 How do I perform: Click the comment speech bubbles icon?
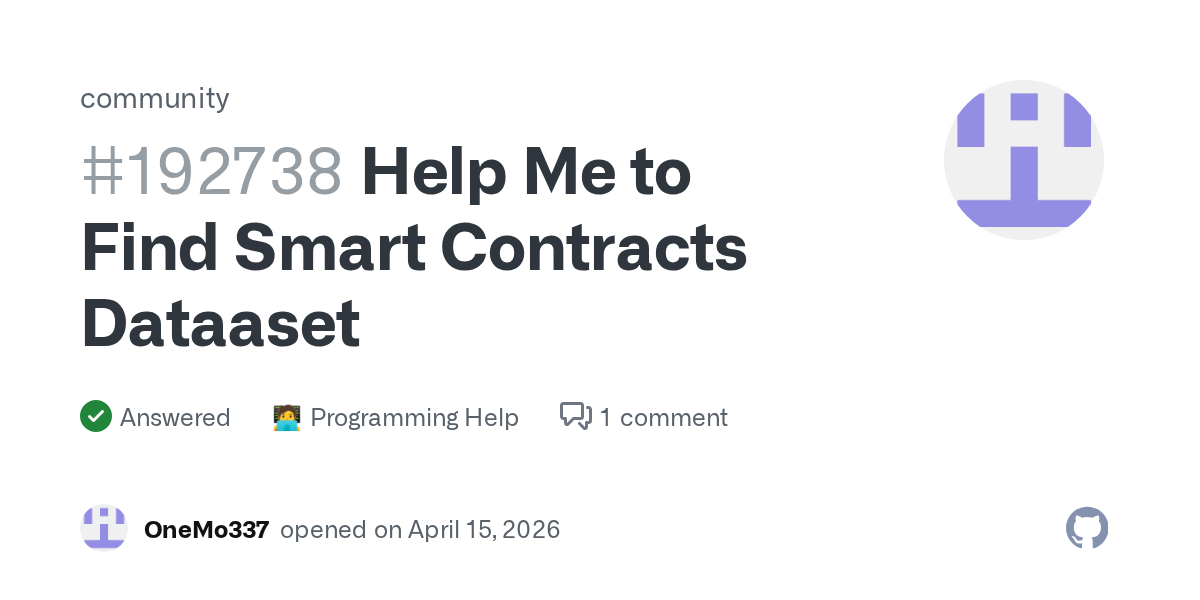[575, 416]
